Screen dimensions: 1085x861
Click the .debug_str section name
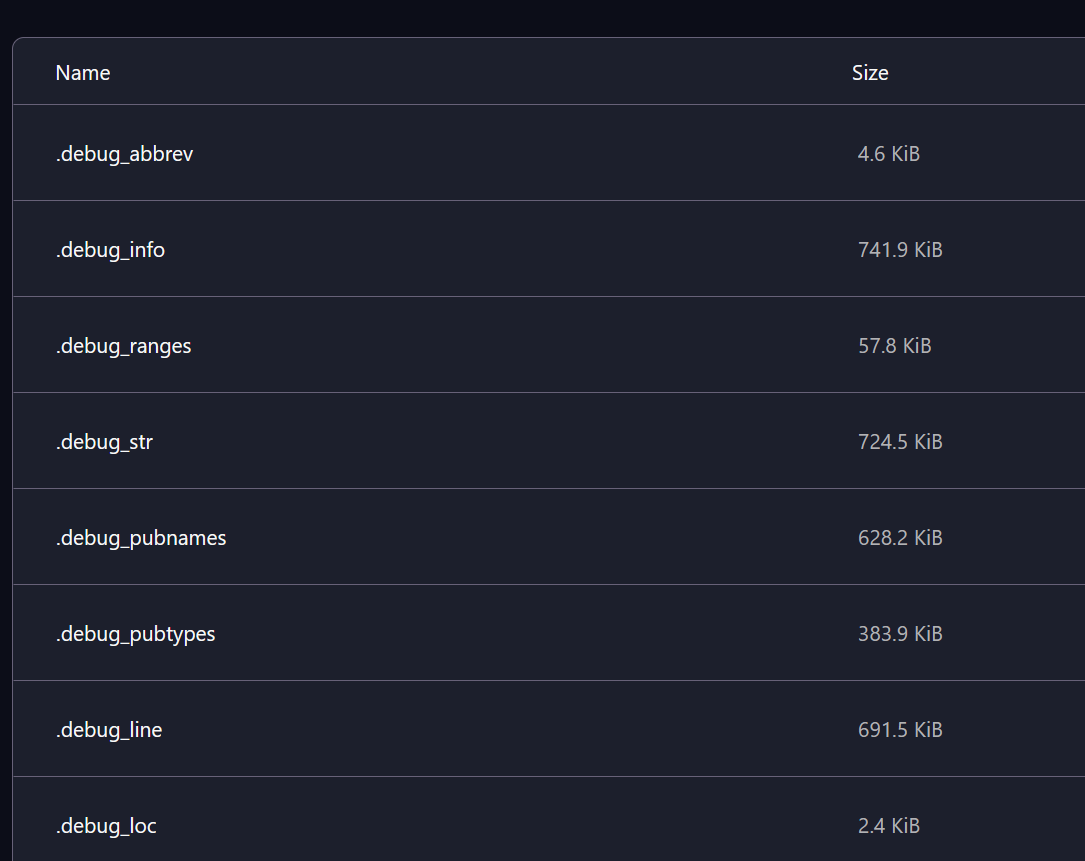click(x=104, y=442)
